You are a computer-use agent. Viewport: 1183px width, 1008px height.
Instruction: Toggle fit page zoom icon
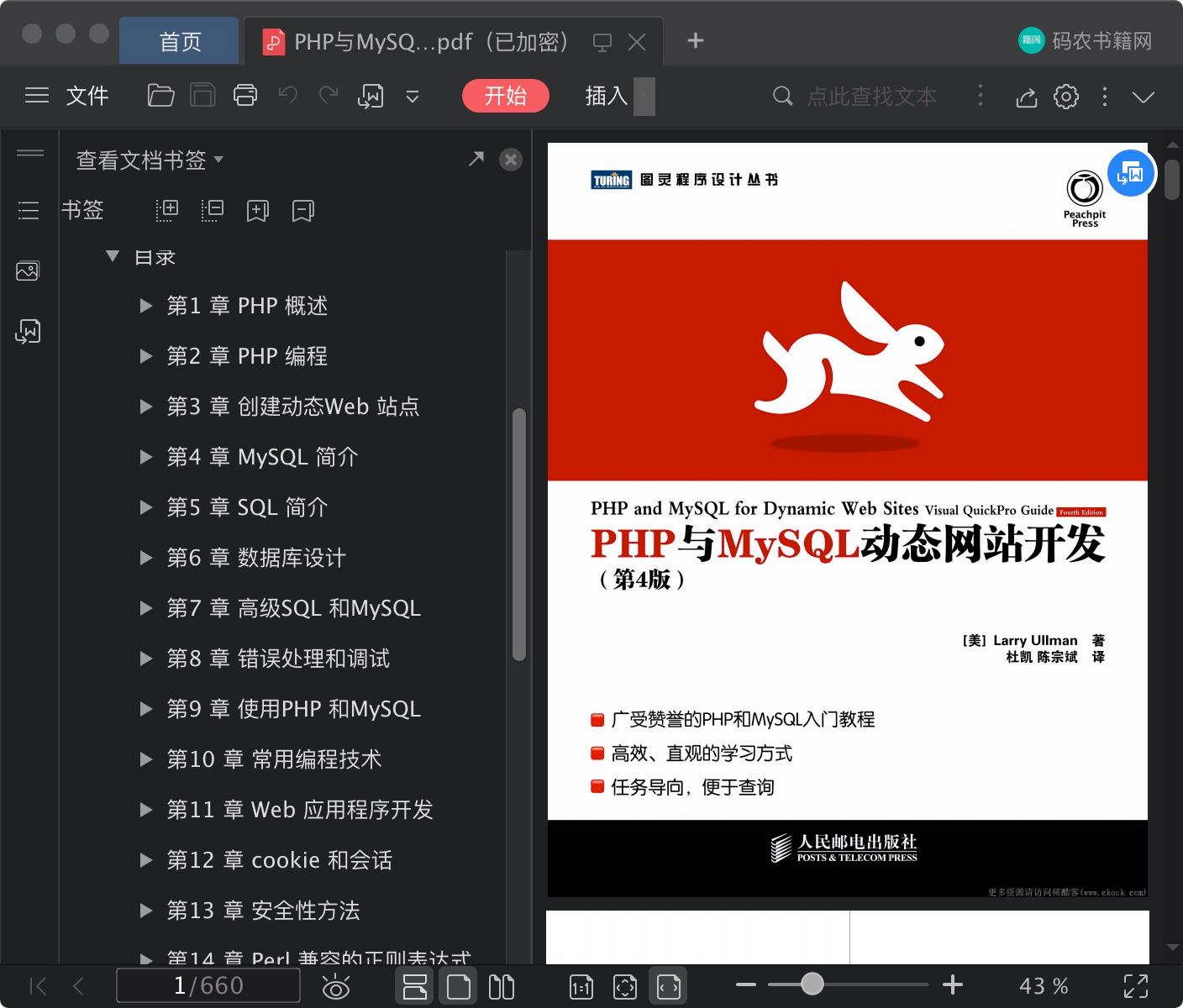coord(625,987)
